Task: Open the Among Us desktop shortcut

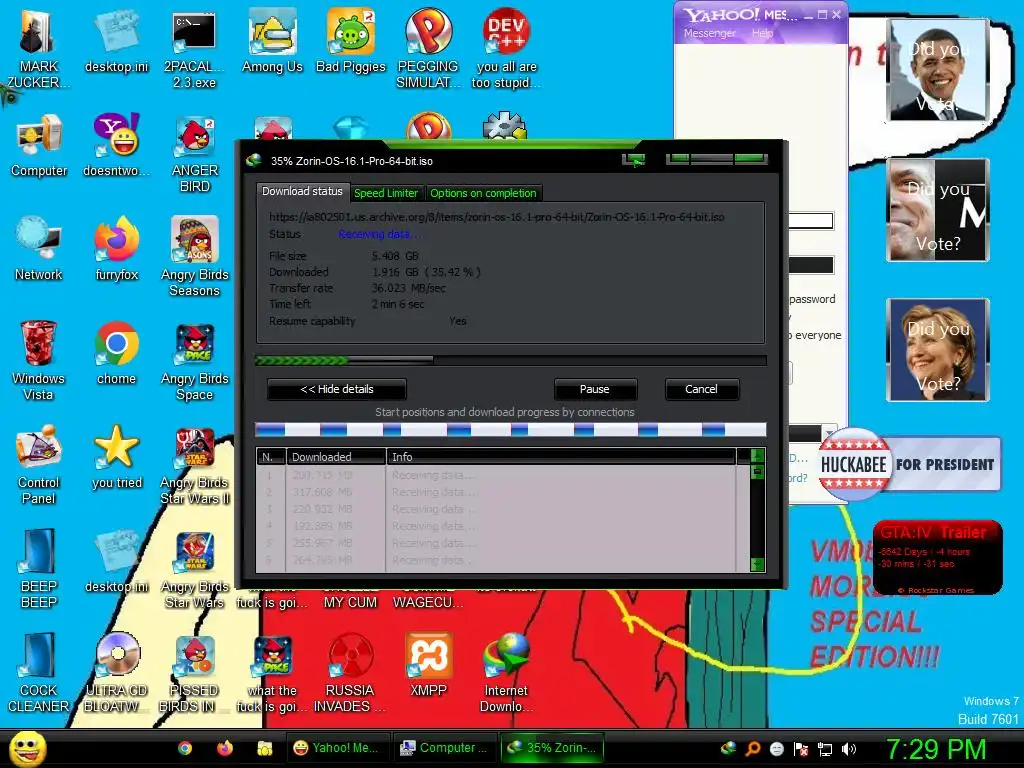Action: pyautogui.click(x=272, y=40)
